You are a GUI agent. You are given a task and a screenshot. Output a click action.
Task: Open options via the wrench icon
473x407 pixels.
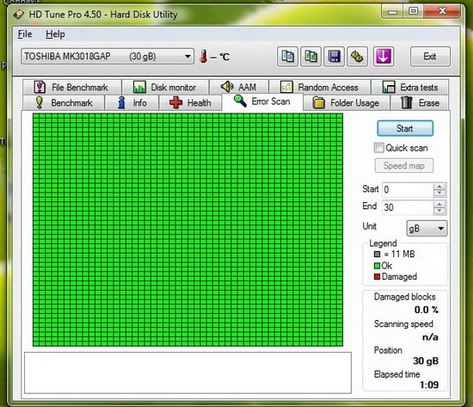pos(357,56)
